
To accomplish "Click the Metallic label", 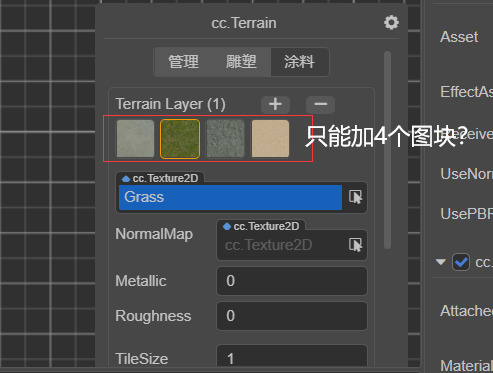I will coord(141,281).
